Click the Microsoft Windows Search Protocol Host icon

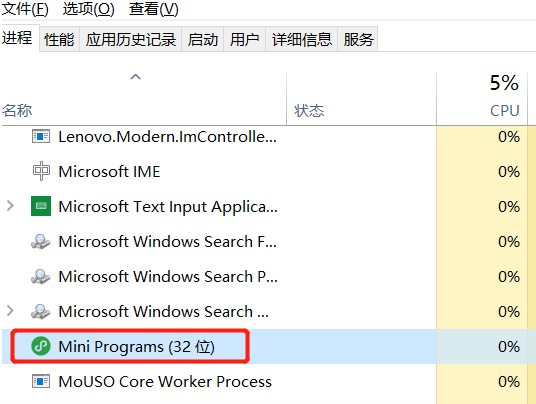pyautogui.click(x=41, y=276)
